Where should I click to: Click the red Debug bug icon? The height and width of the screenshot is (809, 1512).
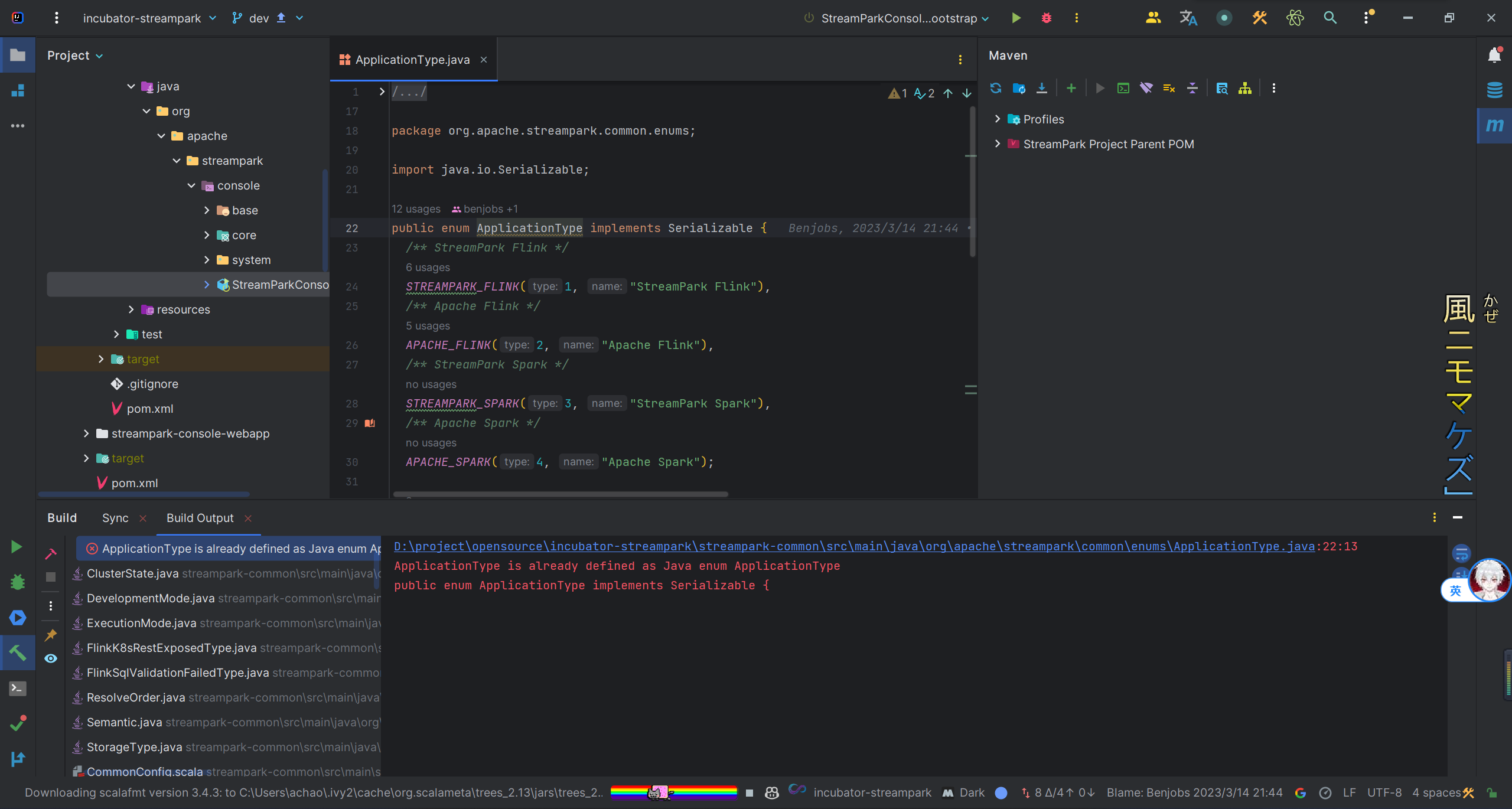pyautogui.click(x=1046, y=18)
